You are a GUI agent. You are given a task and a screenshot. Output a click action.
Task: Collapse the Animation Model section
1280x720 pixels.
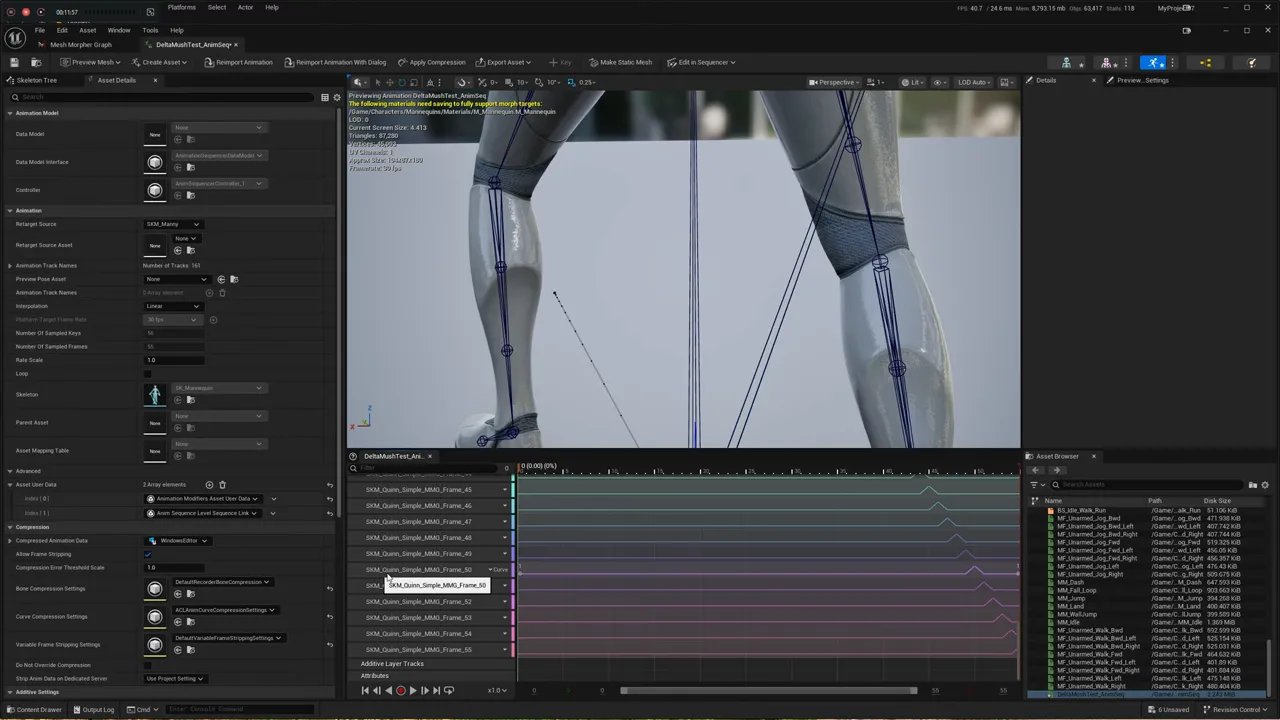(x=10, y=113)
